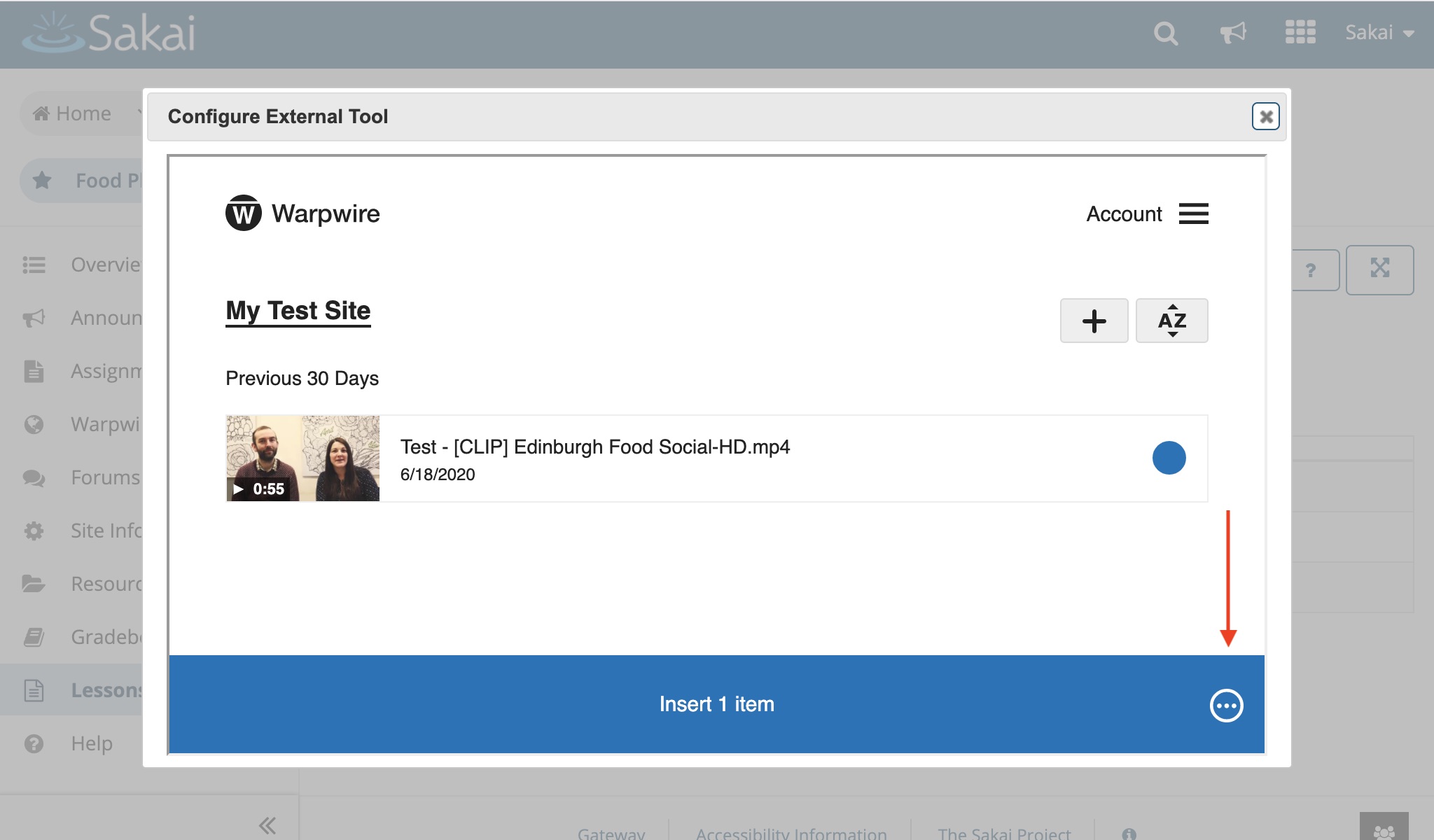Click the Warpwire logo icon

pyautogui.click(x=243, y=213)
